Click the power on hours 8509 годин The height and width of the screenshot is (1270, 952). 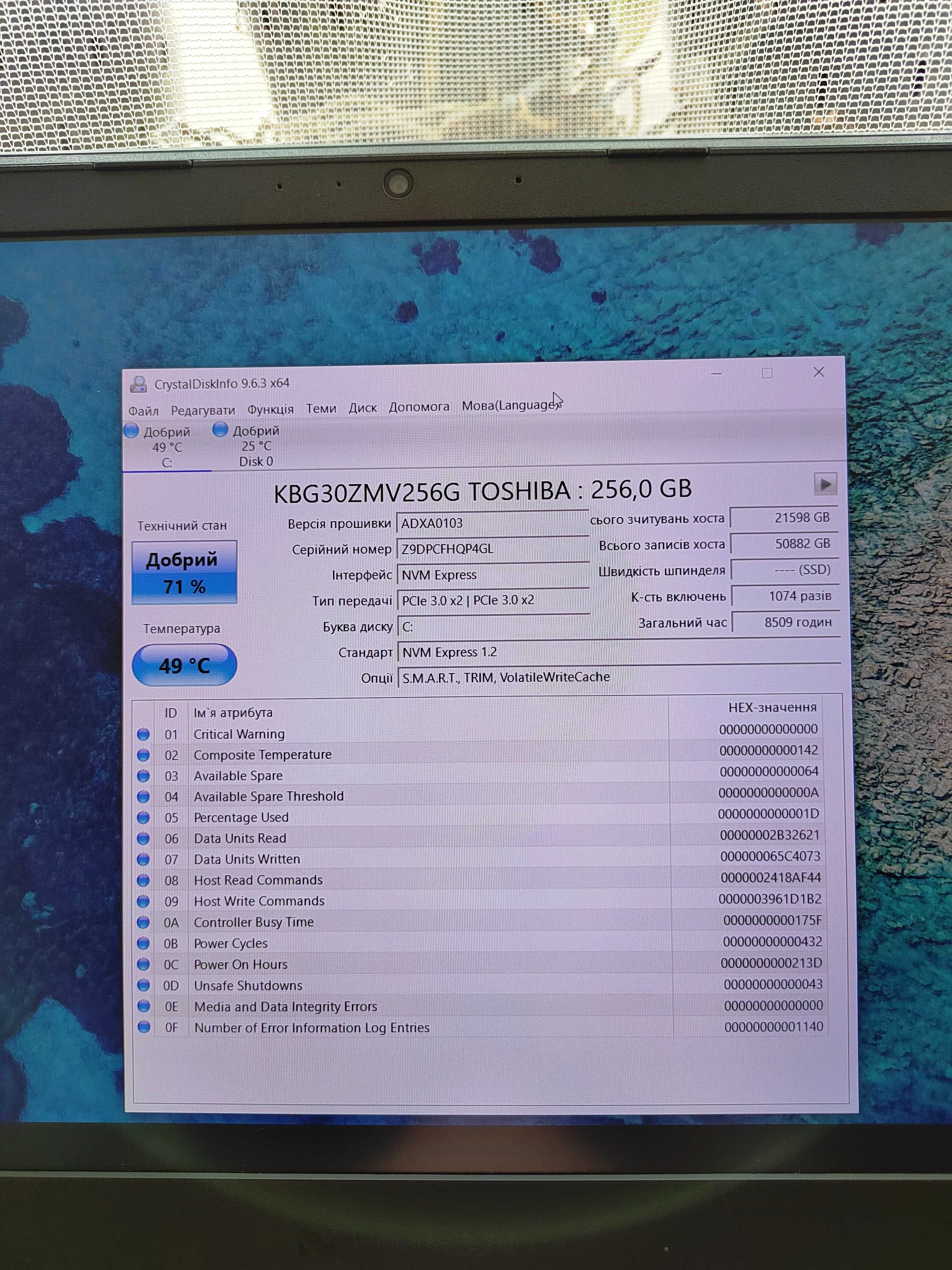786,622
